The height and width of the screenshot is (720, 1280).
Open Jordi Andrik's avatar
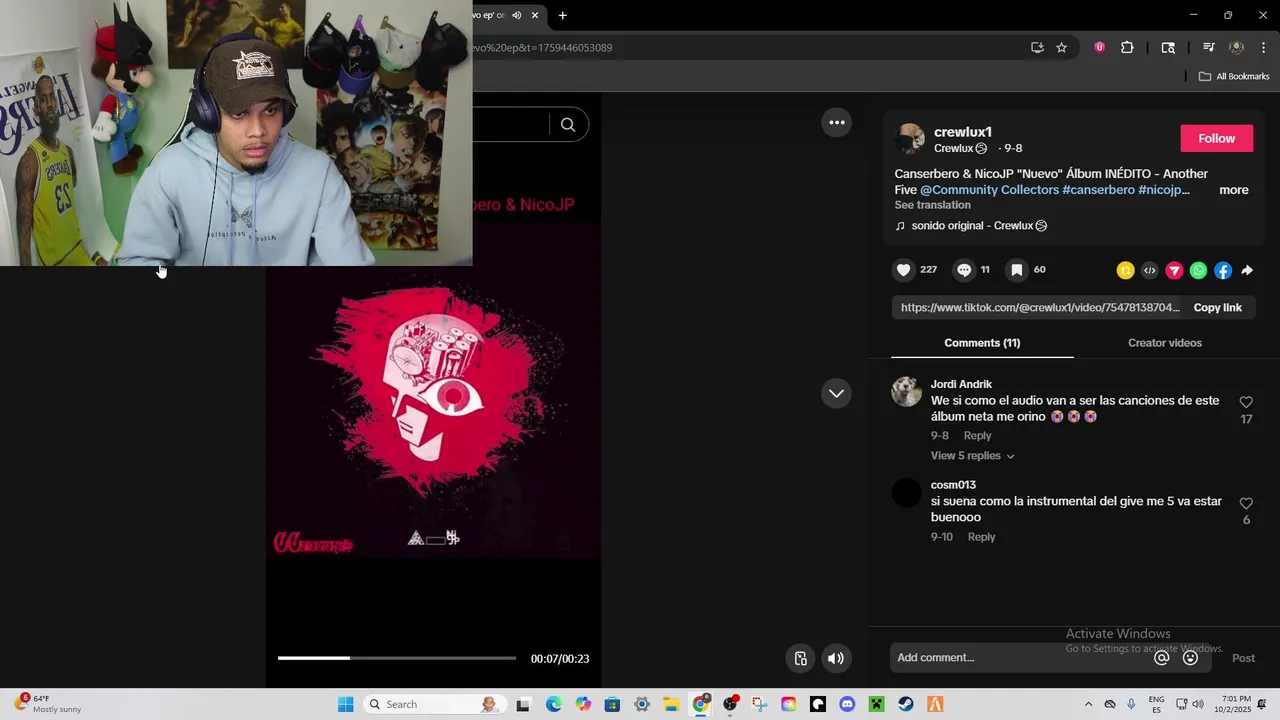906,391
